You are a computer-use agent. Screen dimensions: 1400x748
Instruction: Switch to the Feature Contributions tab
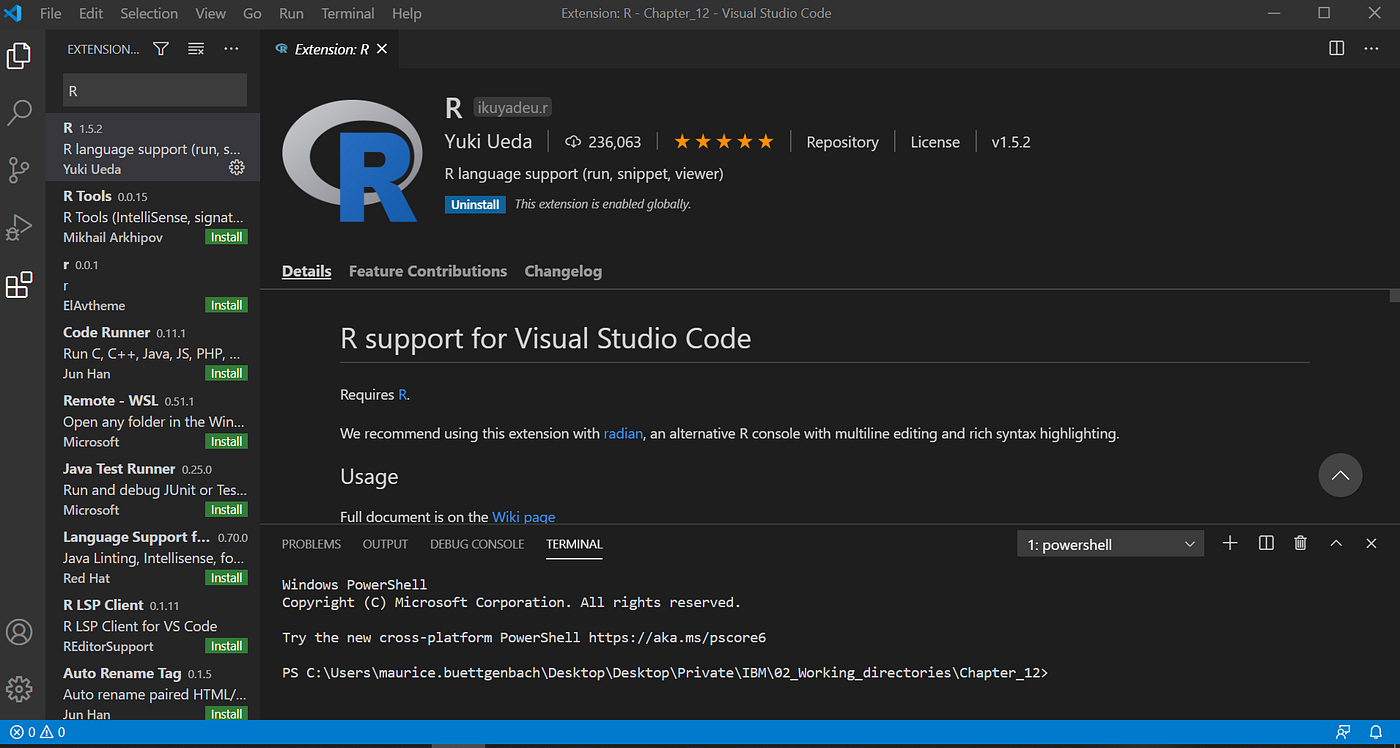tap(427, 271)
